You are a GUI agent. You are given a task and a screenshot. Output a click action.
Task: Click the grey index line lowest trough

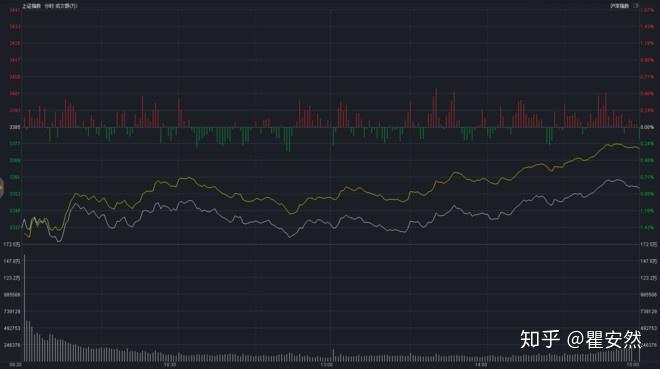(59, 241)
